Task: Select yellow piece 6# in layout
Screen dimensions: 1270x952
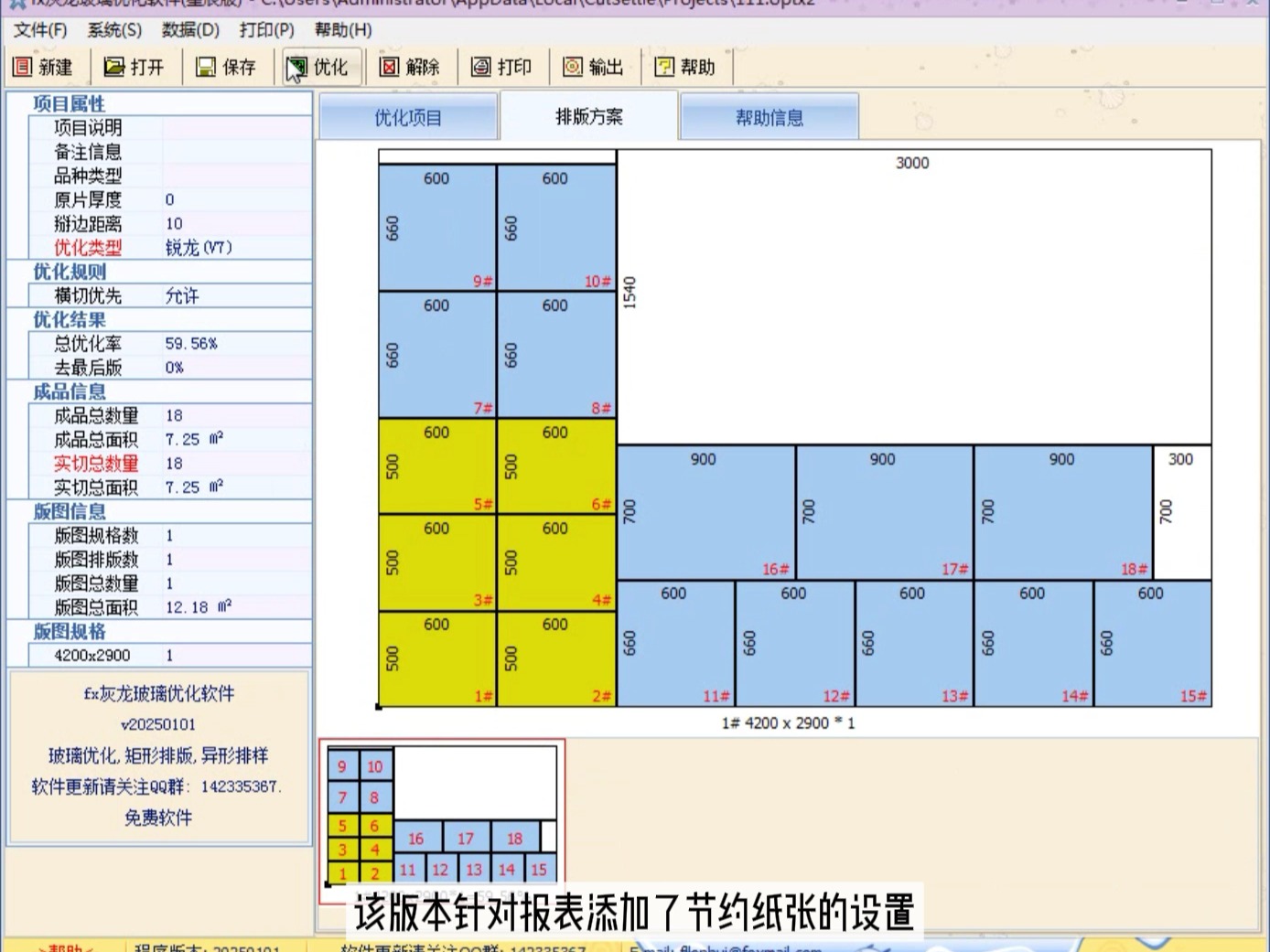Action: point(556,466)
